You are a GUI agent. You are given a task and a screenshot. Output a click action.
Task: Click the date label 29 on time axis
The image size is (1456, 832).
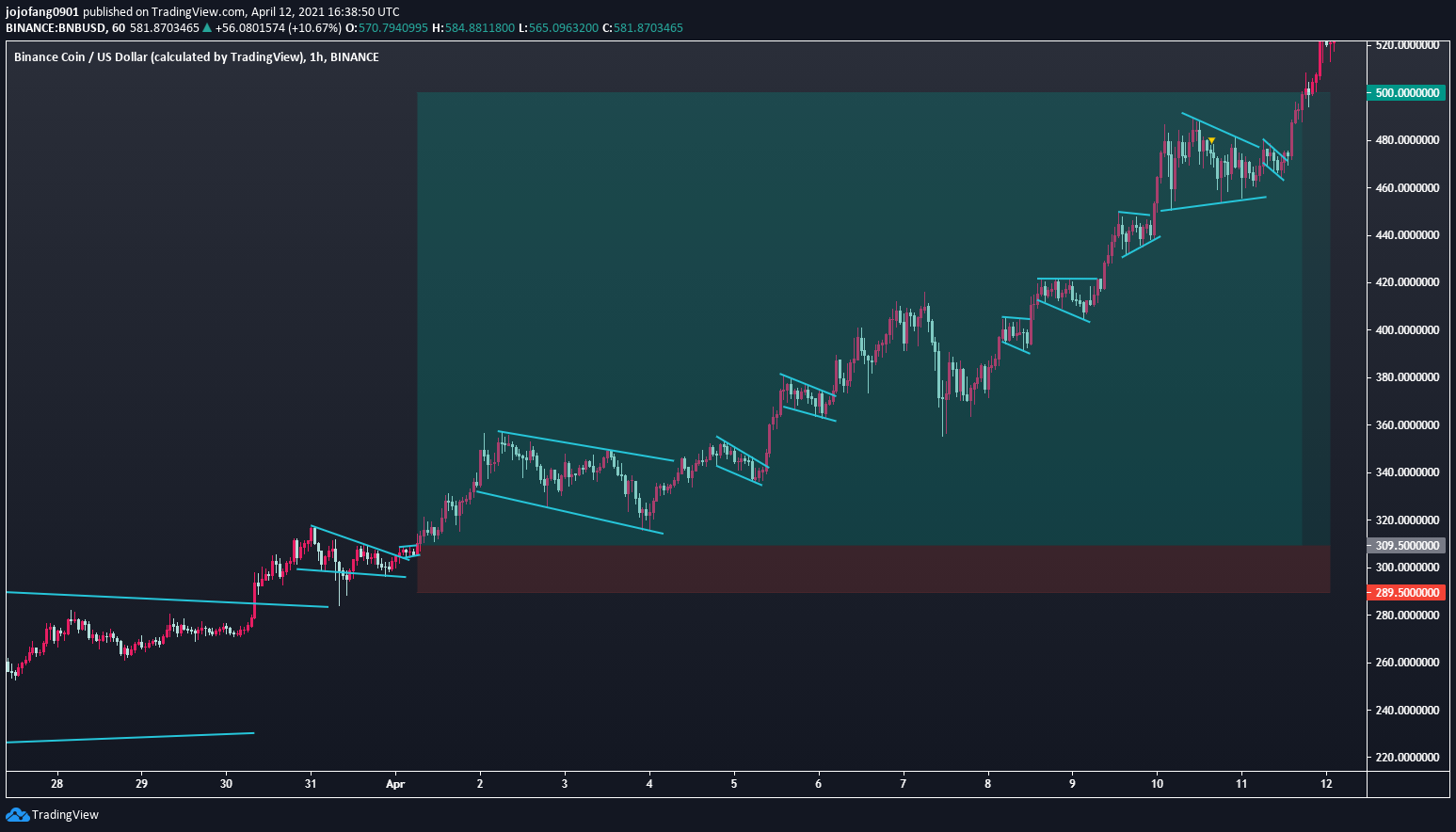point(141,783)
